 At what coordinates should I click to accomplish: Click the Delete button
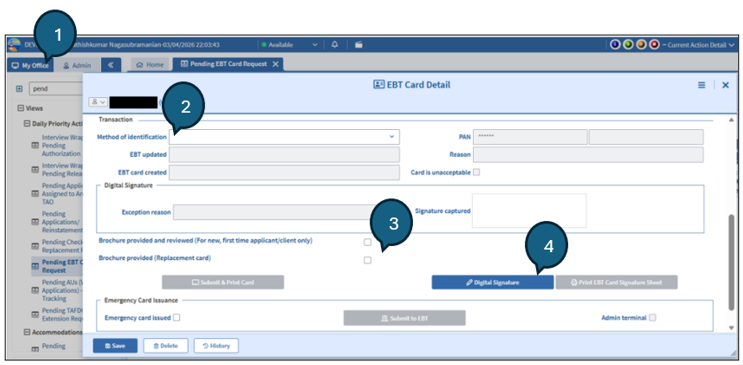(x=165, y=346)
